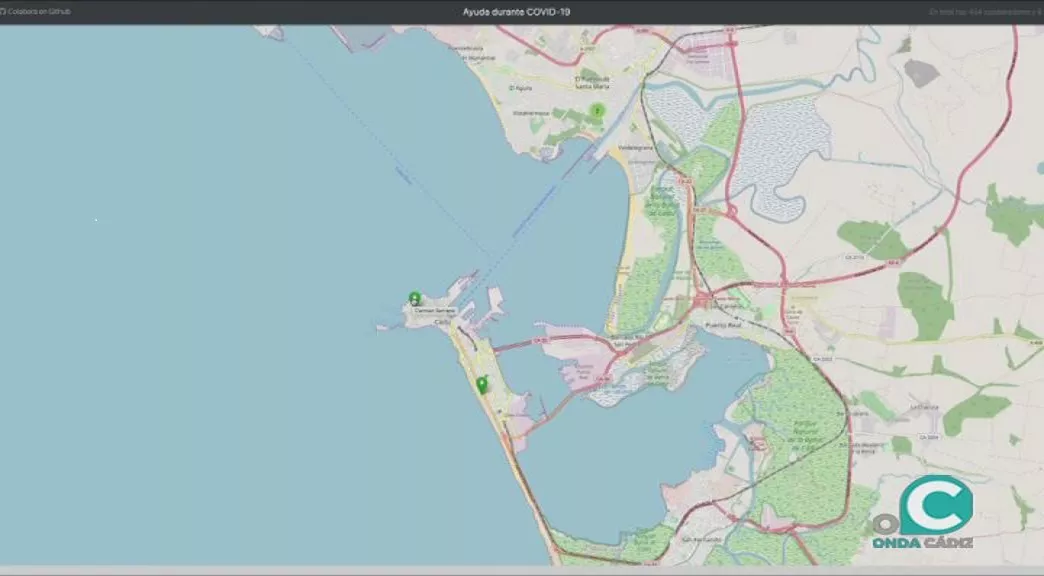Click the Valdelagrana label on the map
The height and width of the screenshot is (576, 1044).
pos(635,147)
